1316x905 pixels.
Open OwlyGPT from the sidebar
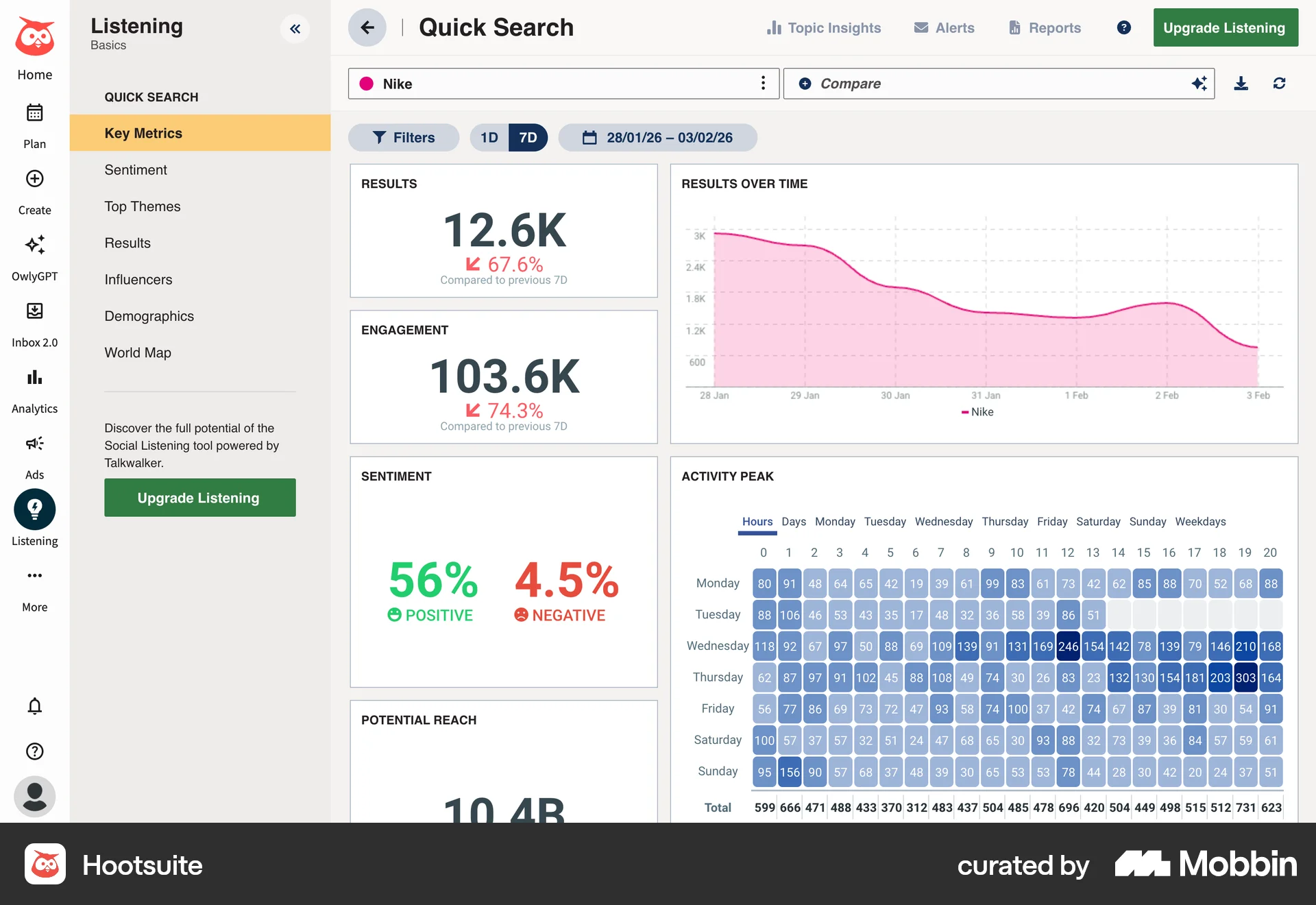(34, 245)
